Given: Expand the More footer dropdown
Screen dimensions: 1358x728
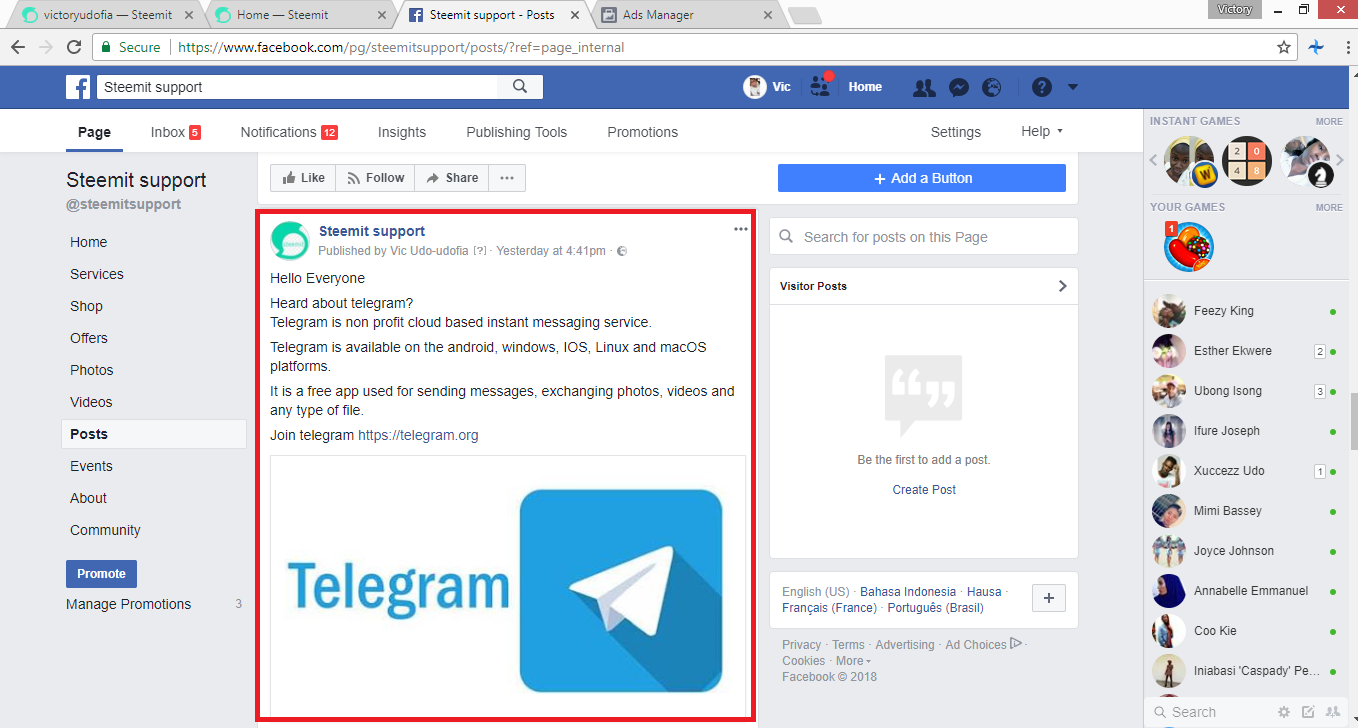Looking at the screenshot, I should (853, 661).
